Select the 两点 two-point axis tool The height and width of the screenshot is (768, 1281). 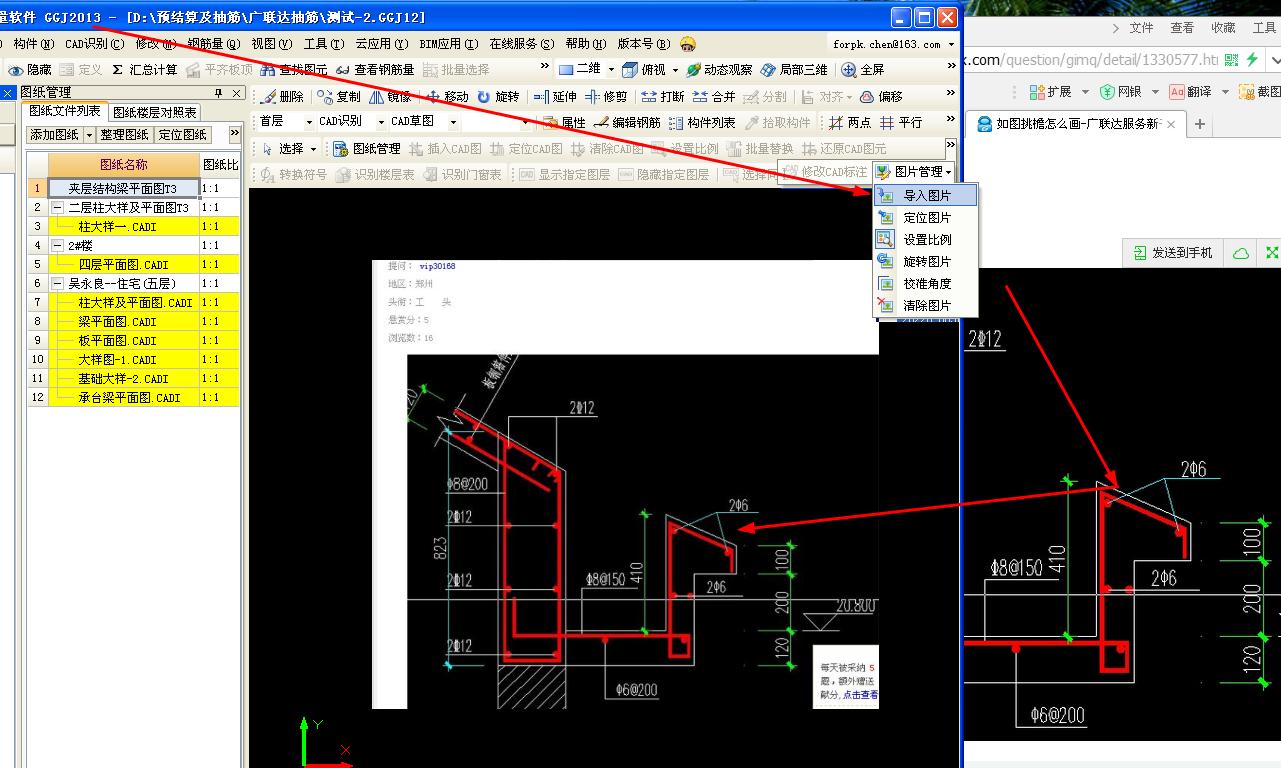click(x=850, y=123)
